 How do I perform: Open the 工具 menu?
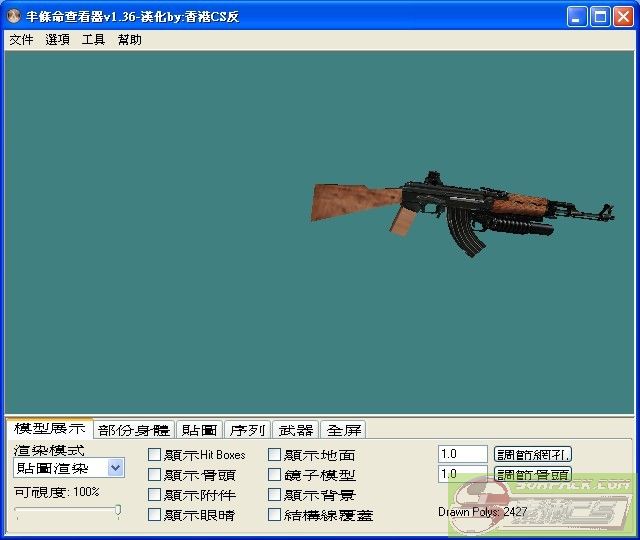pyautogui.click(x=93, y=40)
